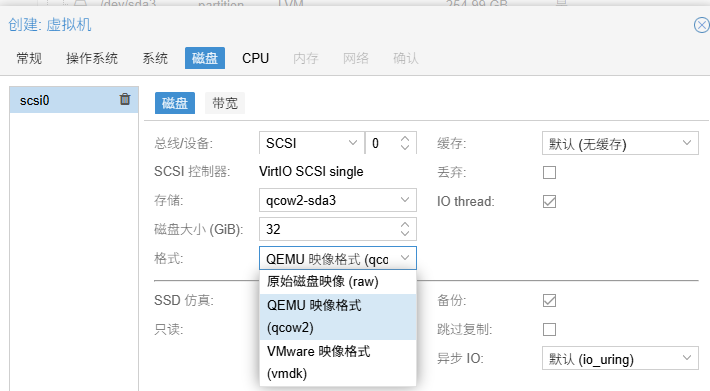The image size is (710, 391).
Task: Select the 磁盘 sub-tab in disk panel
Action: [175, 103]
